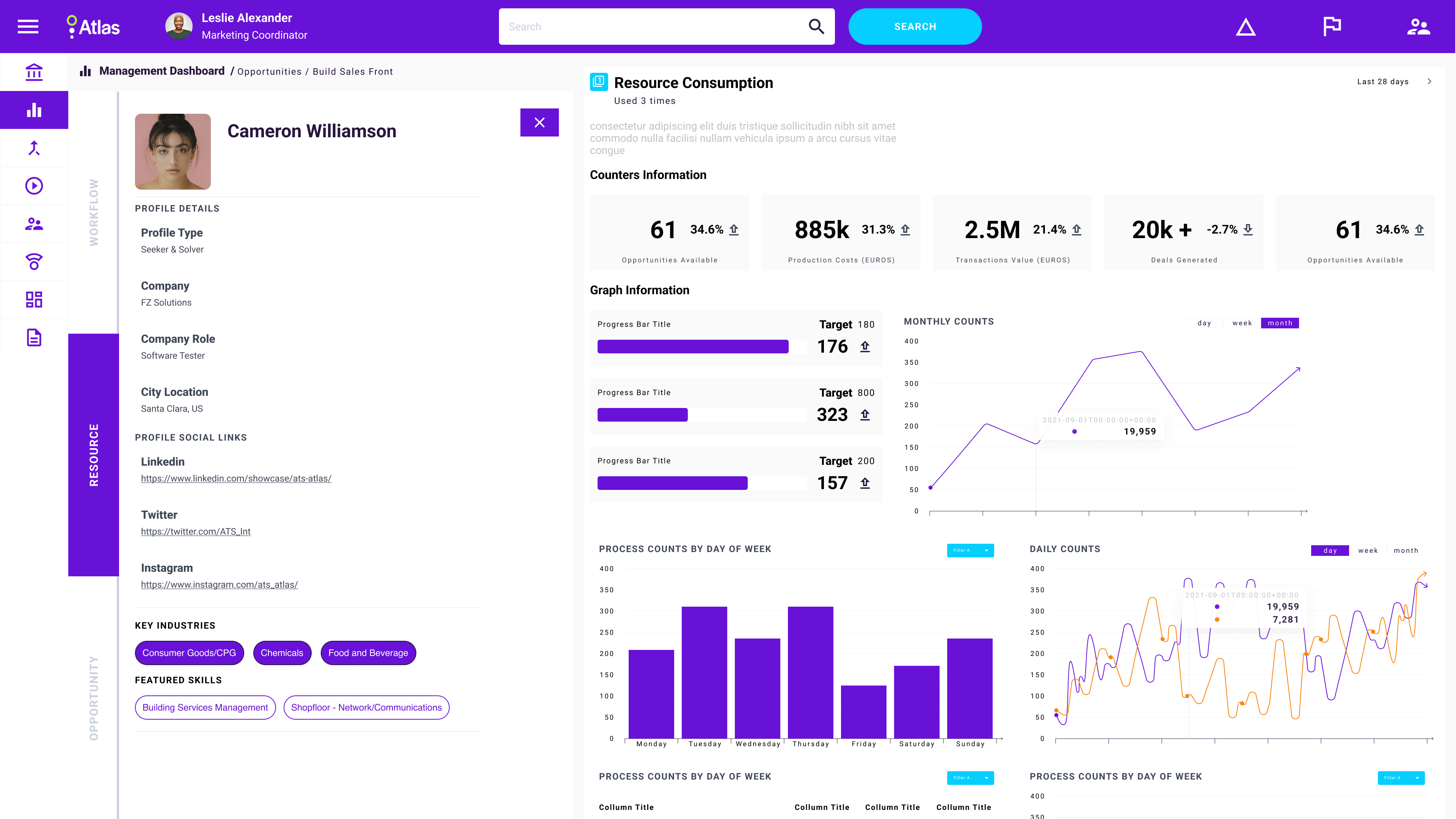
Task: Click the first progress bar
Action: coord(701,347)
